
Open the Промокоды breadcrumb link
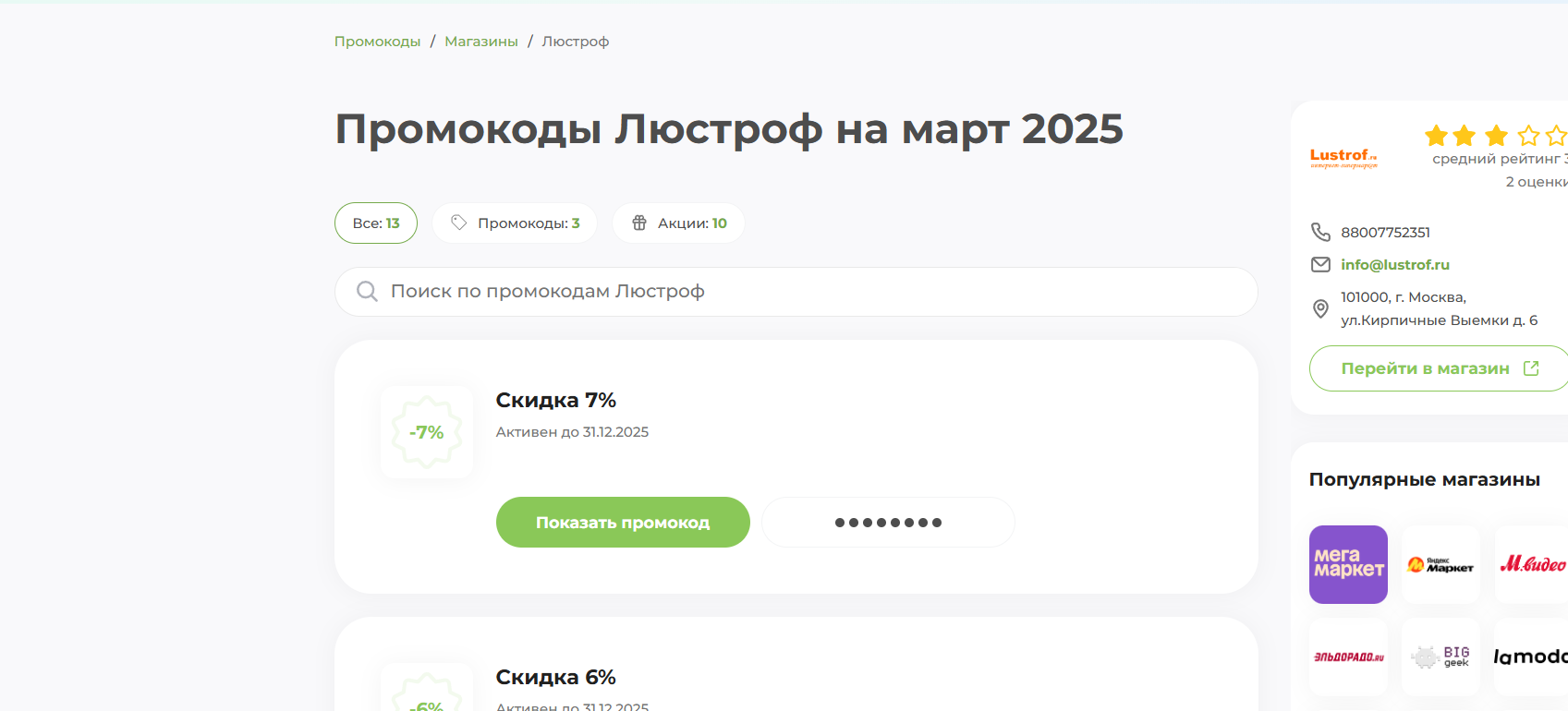(x=377, y=42)
